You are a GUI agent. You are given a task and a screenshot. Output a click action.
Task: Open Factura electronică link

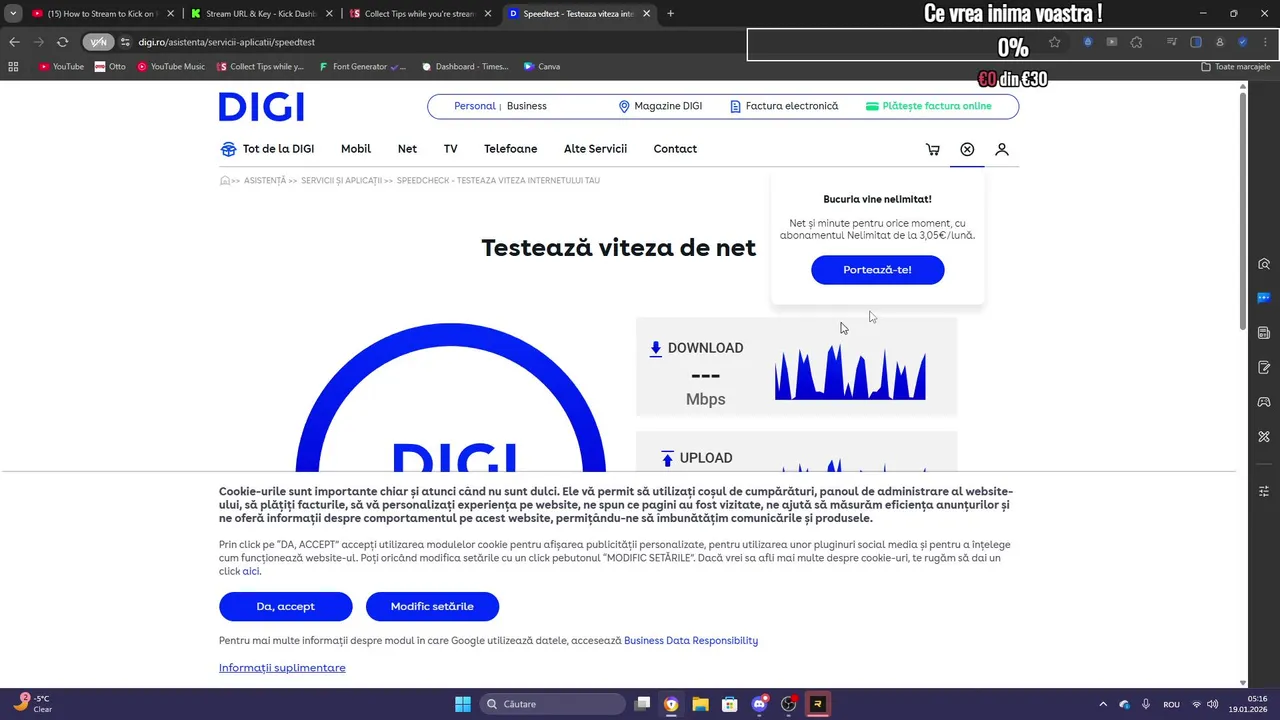click(x=784, y=106)
